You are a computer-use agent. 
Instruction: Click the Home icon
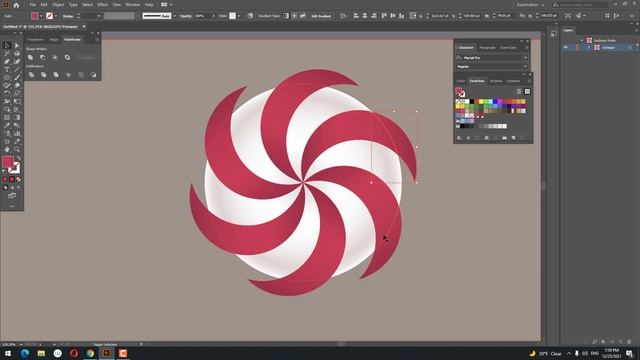pos(16,5)
